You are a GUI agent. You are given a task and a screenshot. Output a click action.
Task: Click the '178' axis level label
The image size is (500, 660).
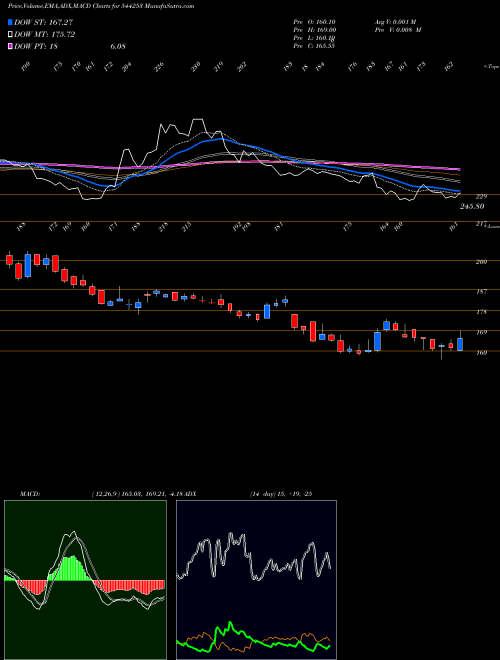pos(481,312)
